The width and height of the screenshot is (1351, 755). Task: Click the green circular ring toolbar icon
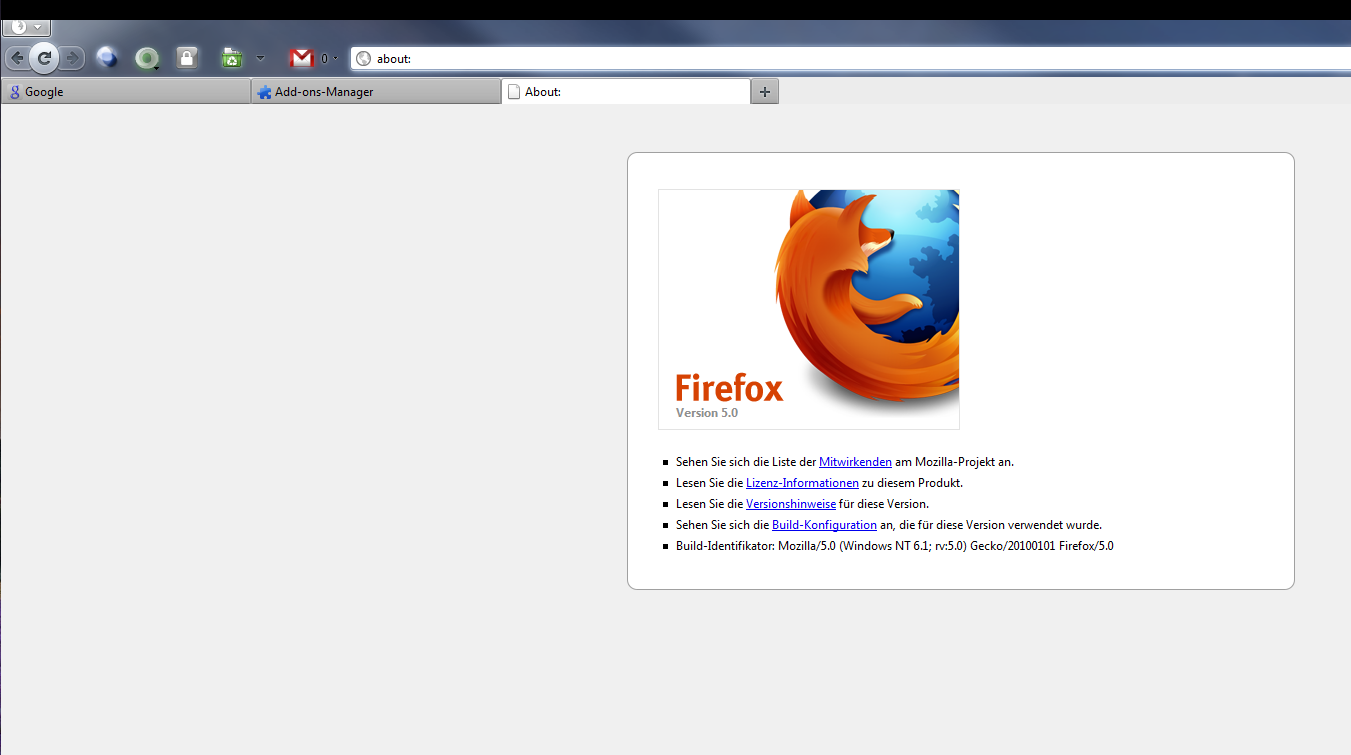[x=147, y=59]
